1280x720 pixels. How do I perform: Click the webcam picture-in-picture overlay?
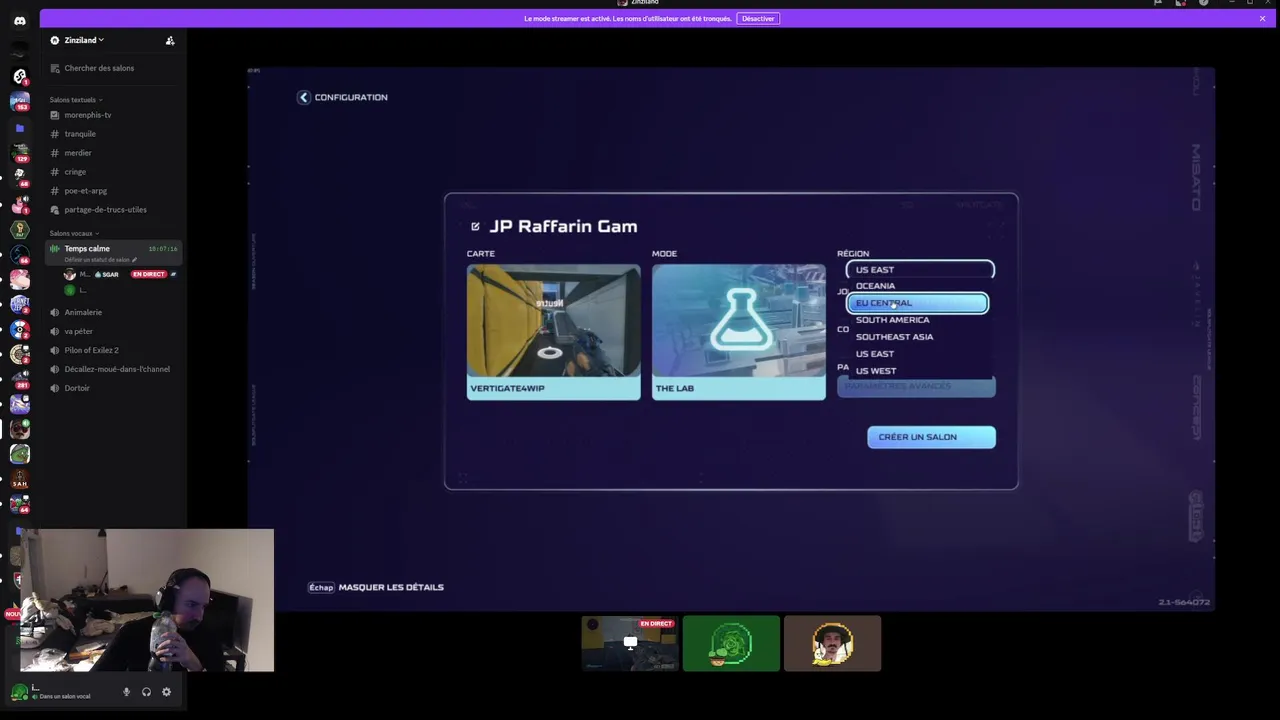coord(147,600)
